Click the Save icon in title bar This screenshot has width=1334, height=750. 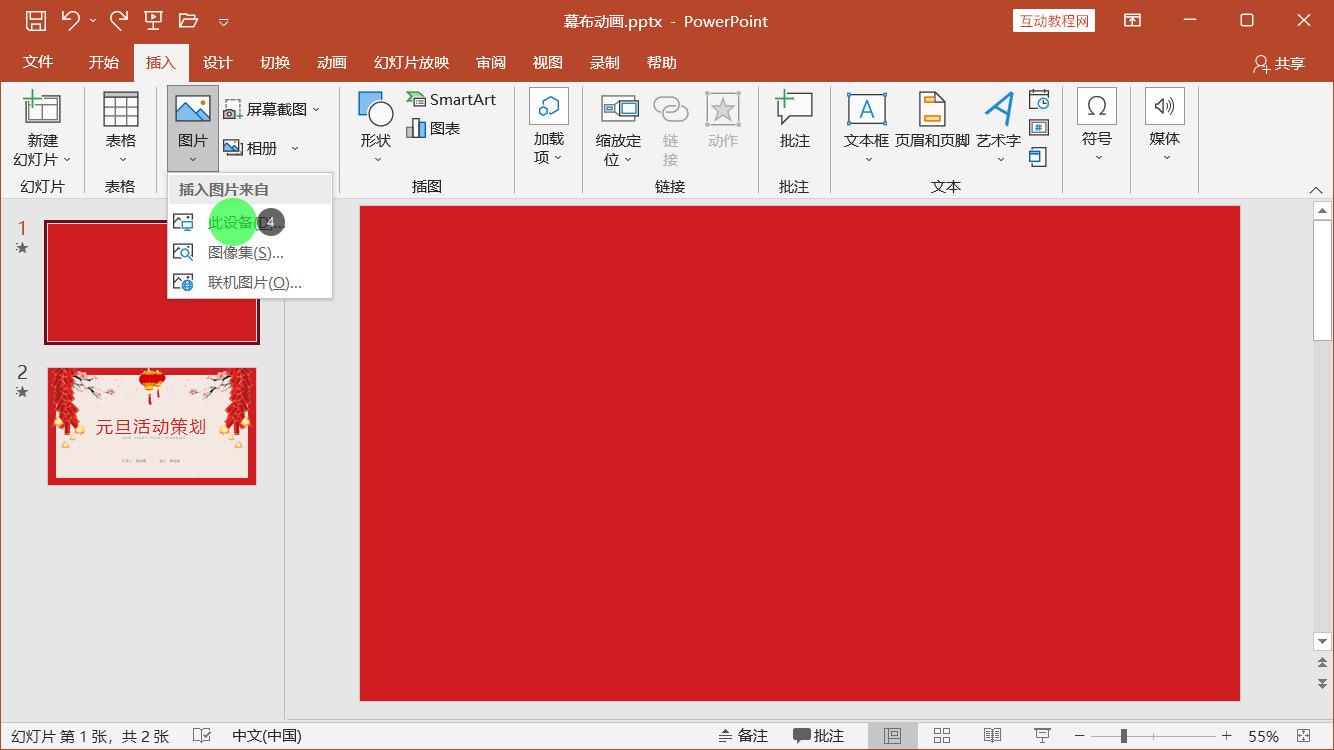35,20
